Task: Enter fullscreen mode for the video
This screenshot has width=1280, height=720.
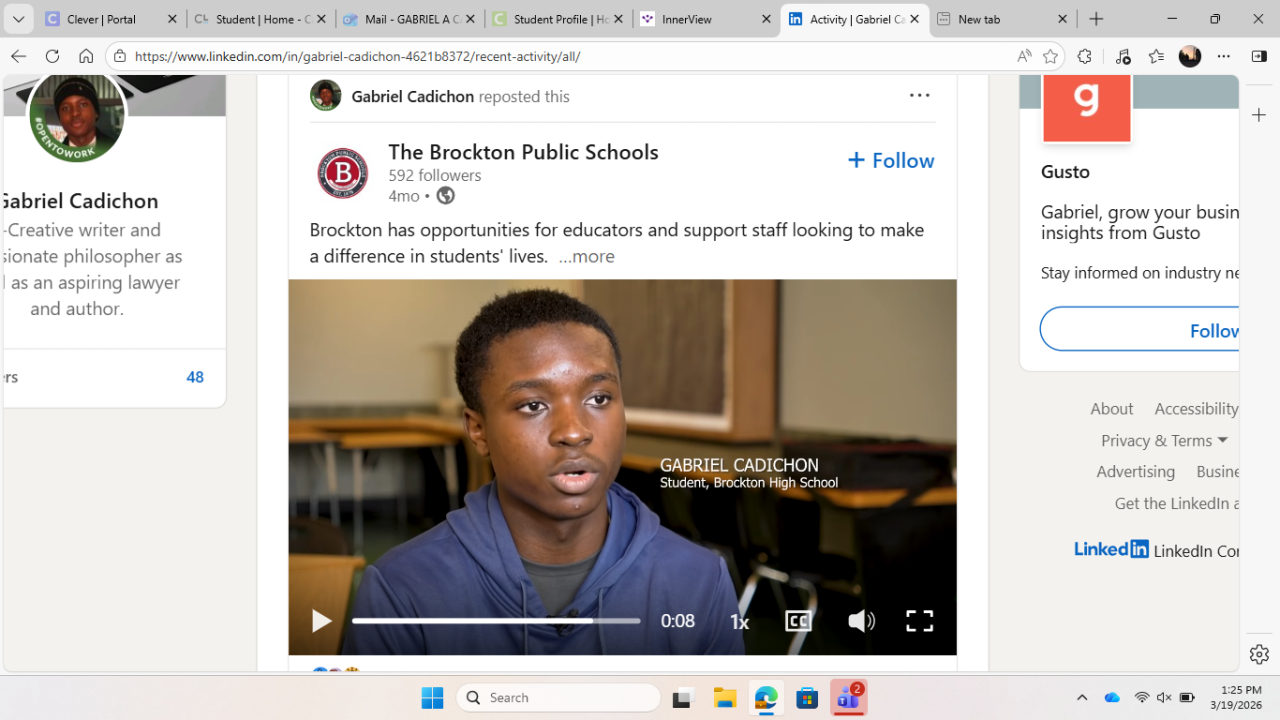Action: point(919,621)
